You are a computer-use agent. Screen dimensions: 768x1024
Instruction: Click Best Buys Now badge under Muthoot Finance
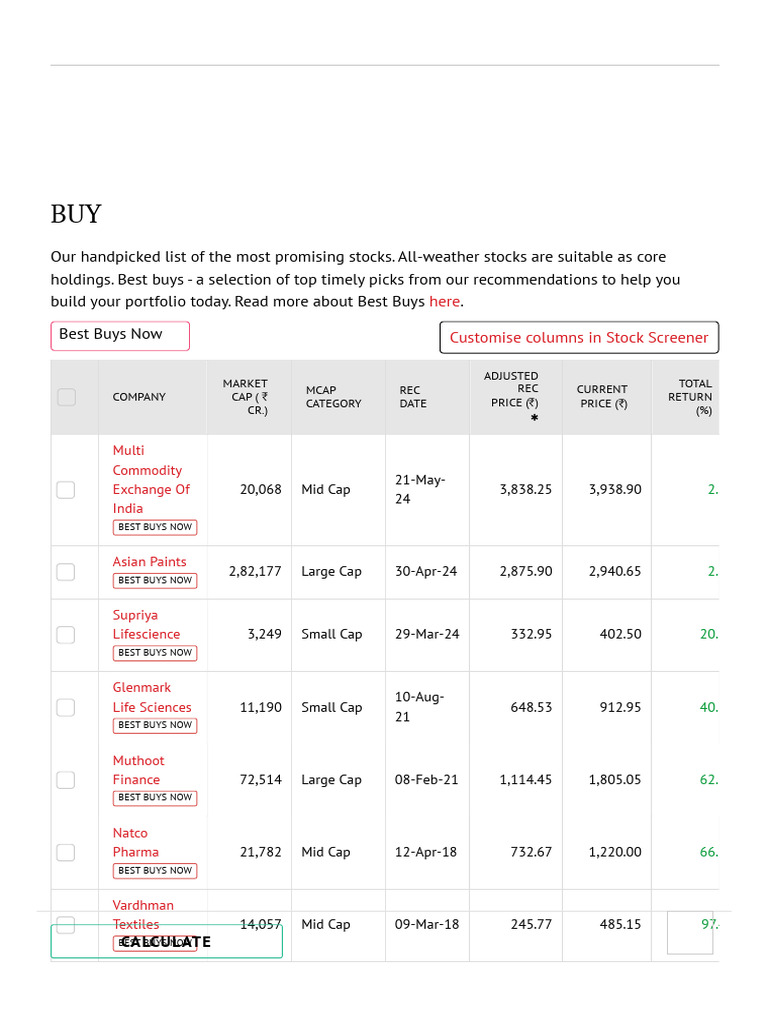click(x=155, y=797)
